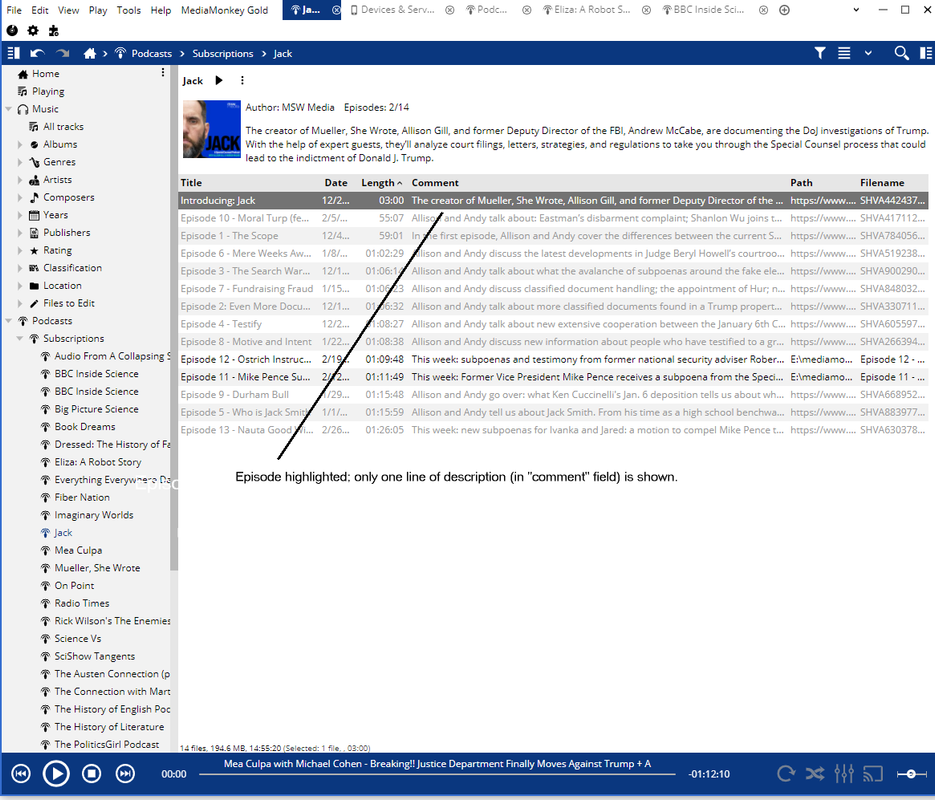935x800 pixels.
Task: Sort by the Length column header
Action: [382, 183]
